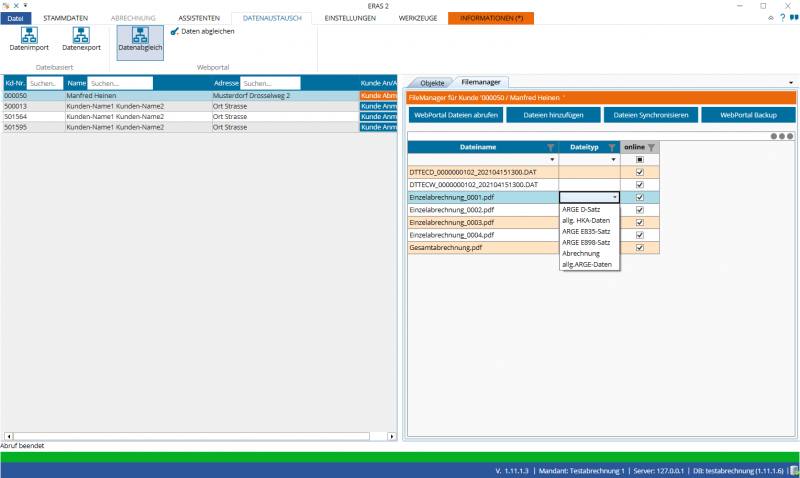Click the status bar icon next to the DB info
This screenshot has height=478, width=800.
[794, 471]
